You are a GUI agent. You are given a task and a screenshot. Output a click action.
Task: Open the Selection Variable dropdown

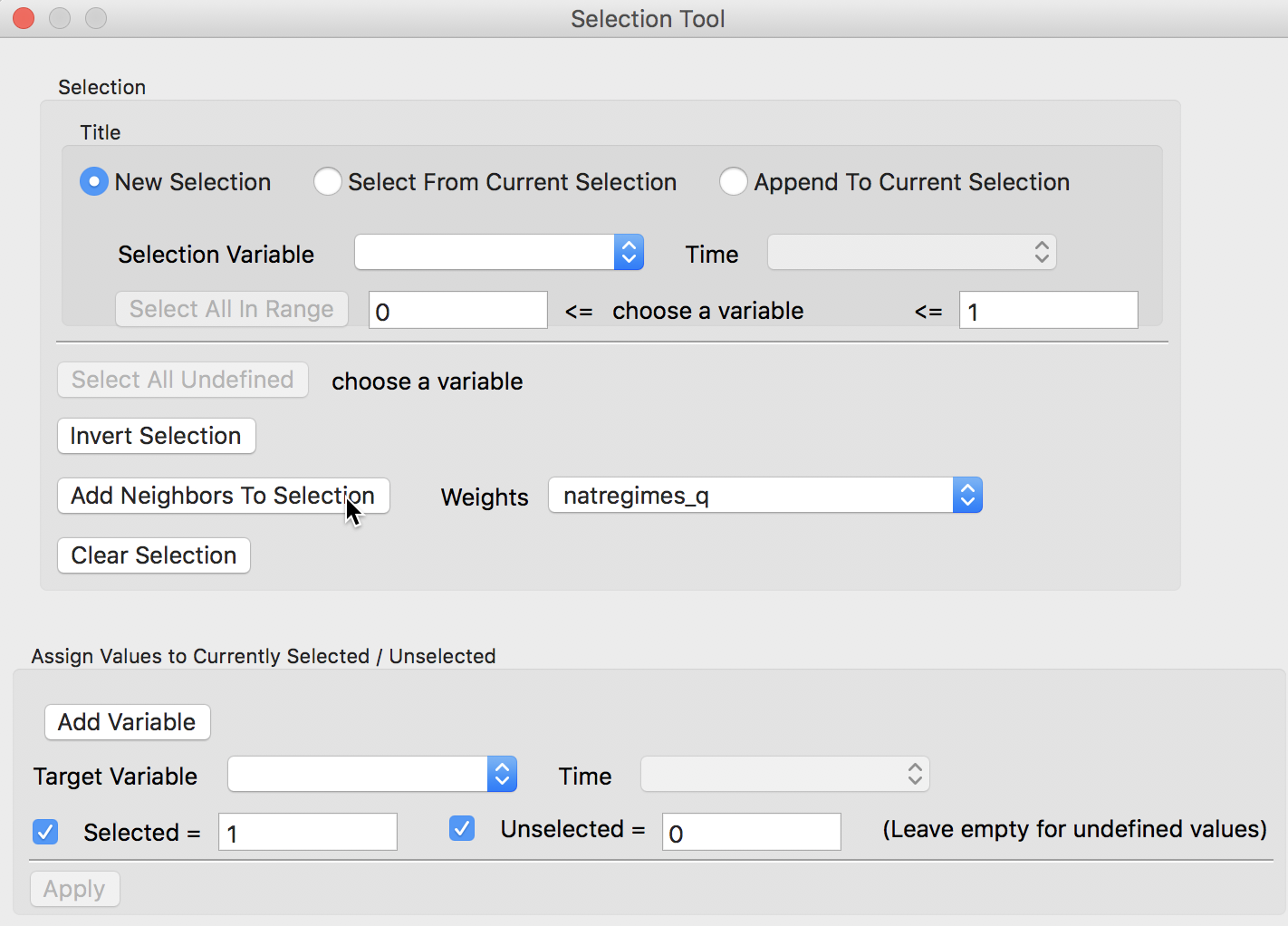[x=499, y=252]
